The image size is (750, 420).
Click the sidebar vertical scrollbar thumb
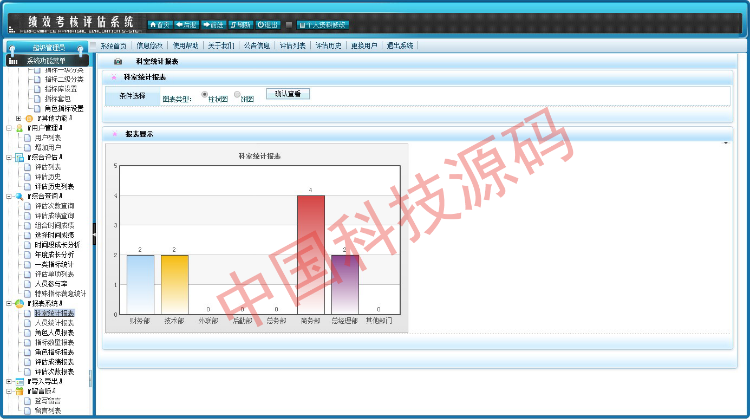click(90, 379)
